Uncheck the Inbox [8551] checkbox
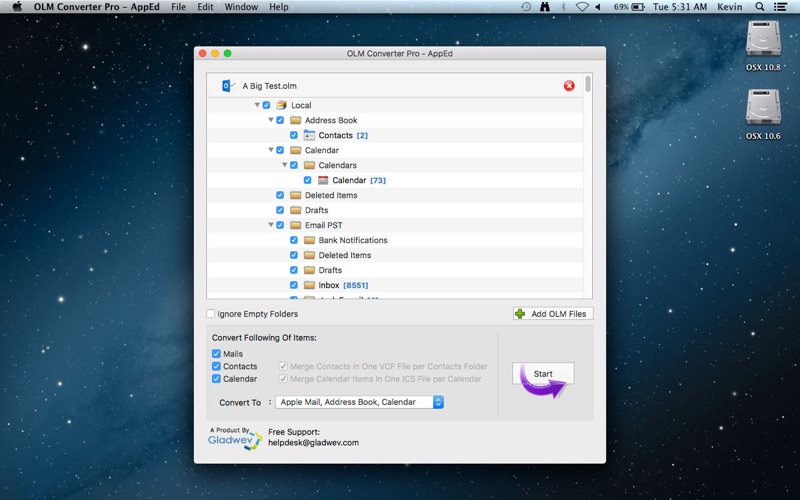800x500 pixels. 294,285
